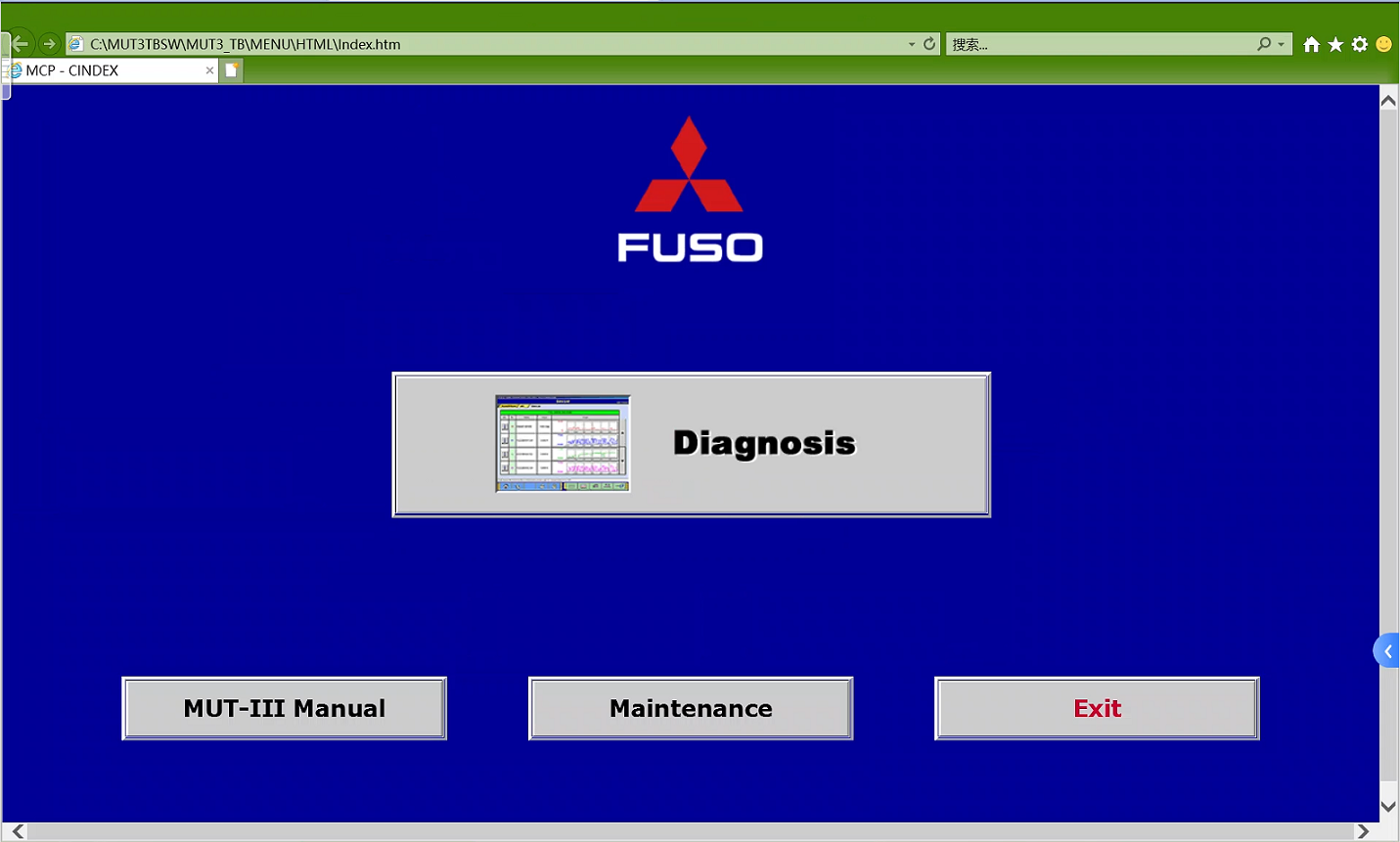Refresh the current page

point(929,44)
